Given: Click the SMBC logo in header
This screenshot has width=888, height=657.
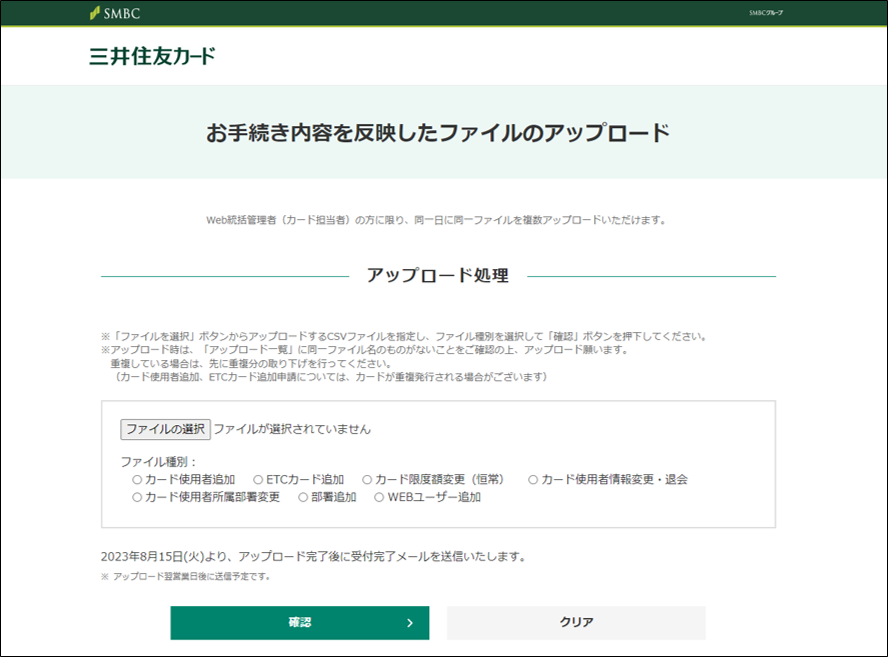Looking at the screenshot, I should [115, 13].
